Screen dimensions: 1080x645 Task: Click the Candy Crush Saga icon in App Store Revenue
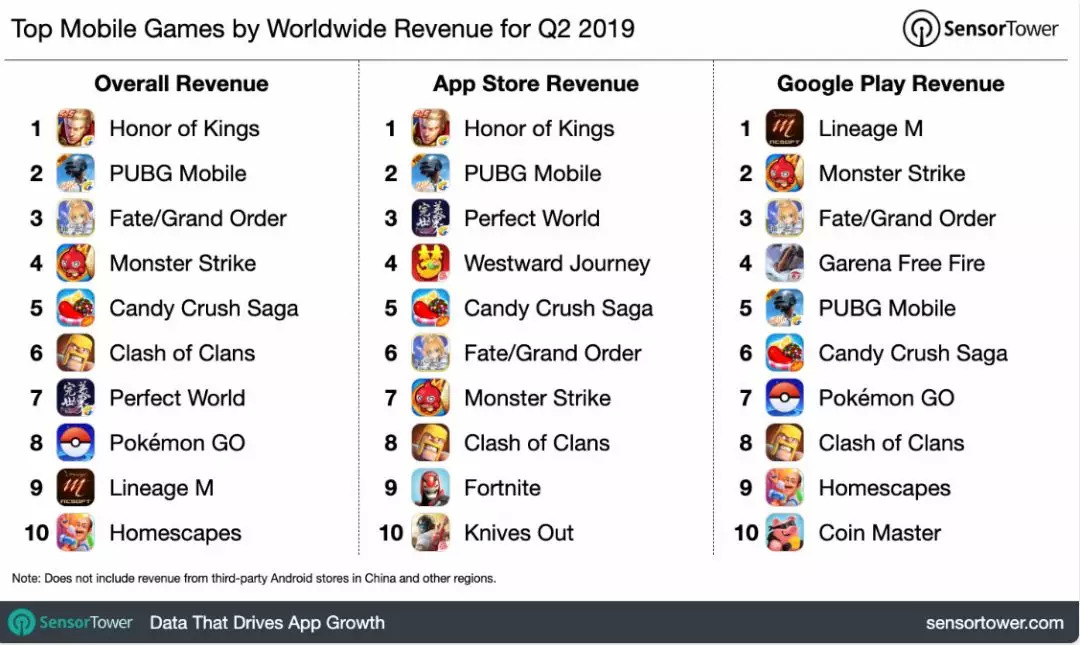431,309
